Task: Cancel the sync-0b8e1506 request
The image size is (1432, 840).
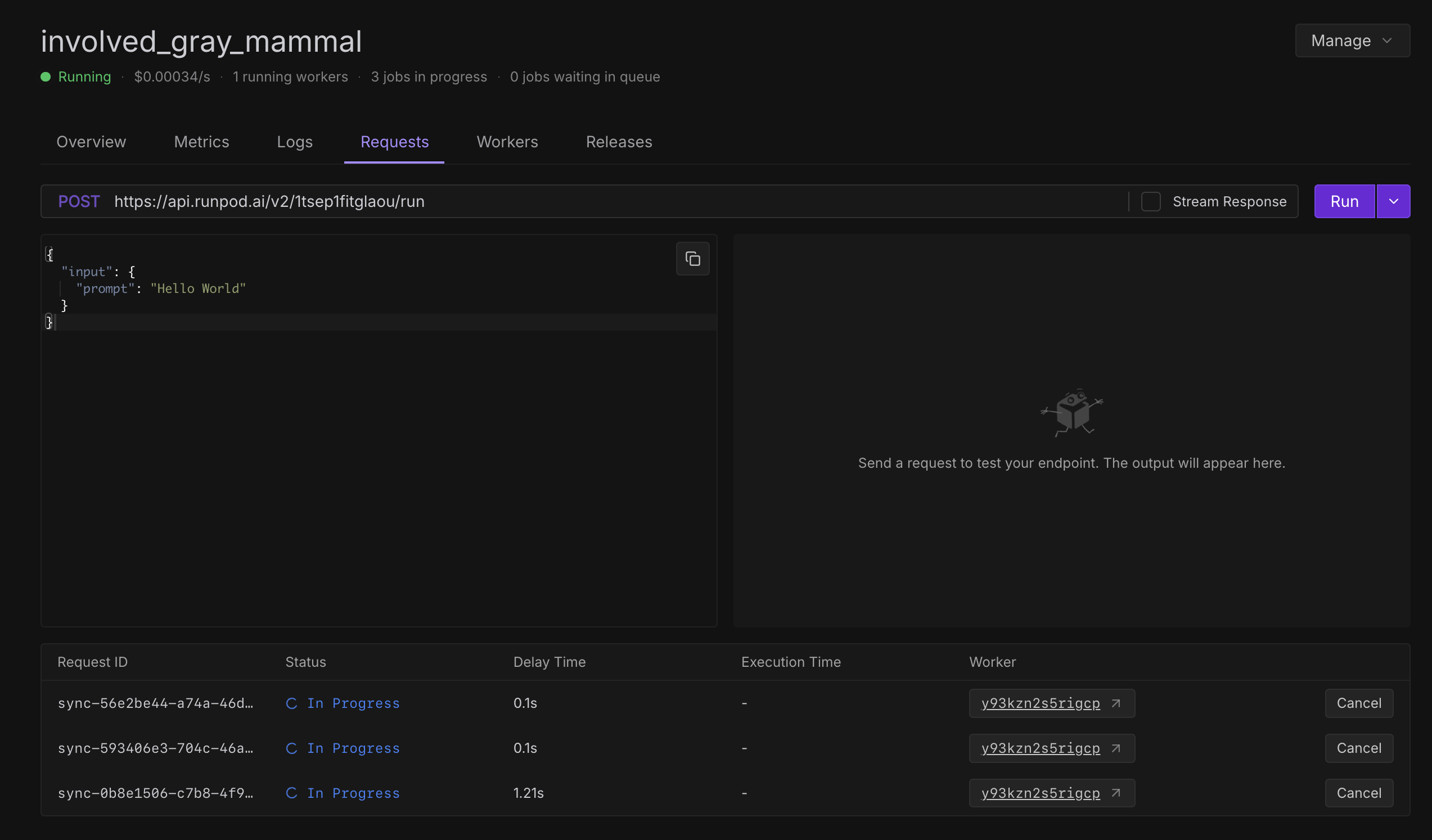Action: [1358, 793]
